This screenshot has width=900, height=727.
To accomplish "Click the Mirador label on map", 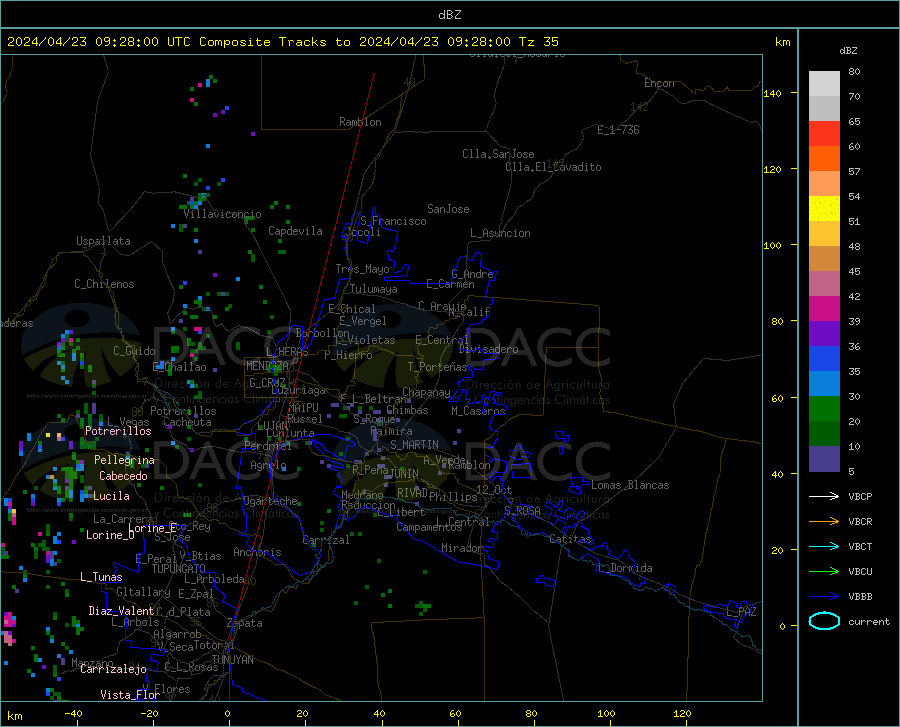I will click(462, 548).
